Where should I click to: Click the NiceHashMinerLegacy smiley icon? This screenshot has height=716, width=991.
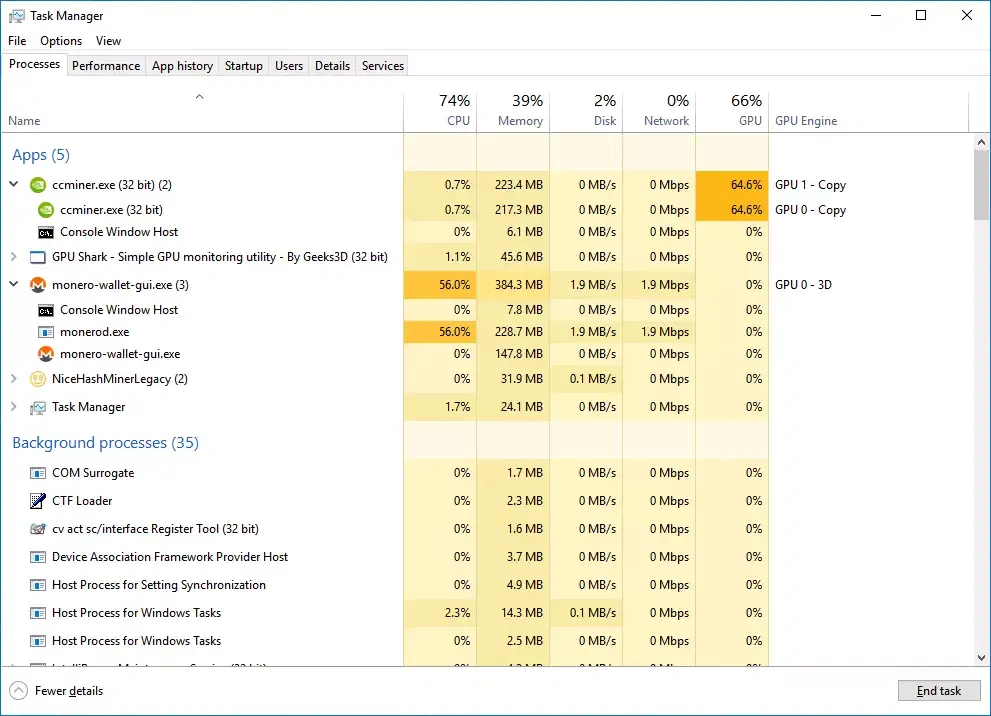(x=38, y=379)
